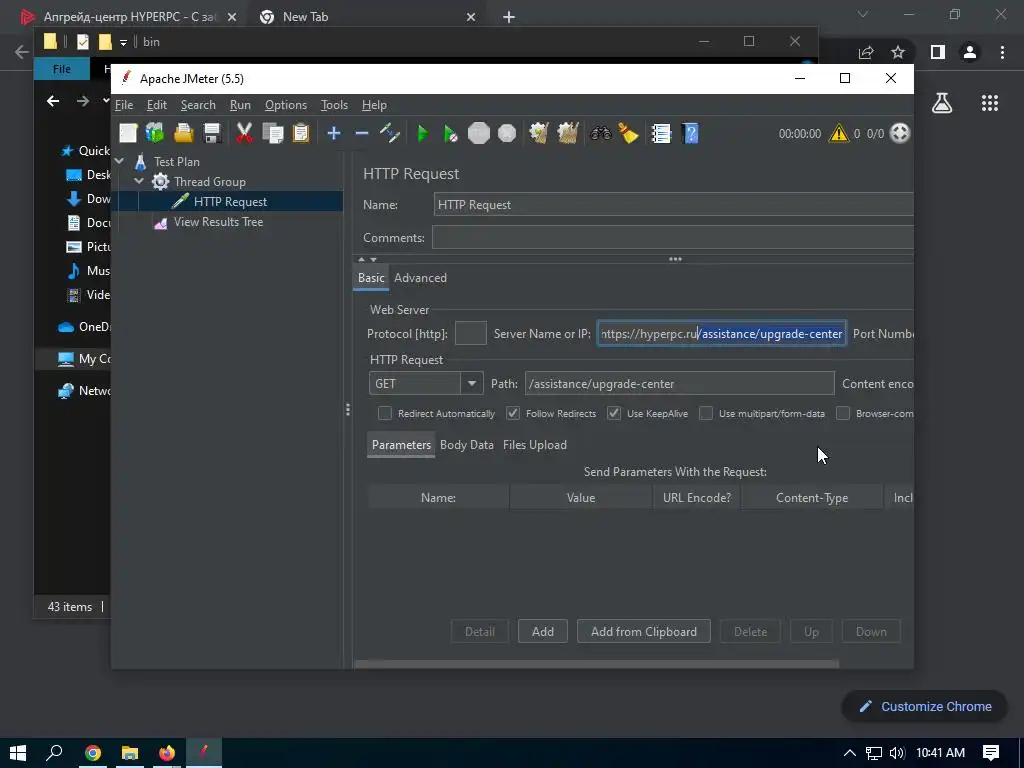Open the Run menu in JMeter

(240, 104)
